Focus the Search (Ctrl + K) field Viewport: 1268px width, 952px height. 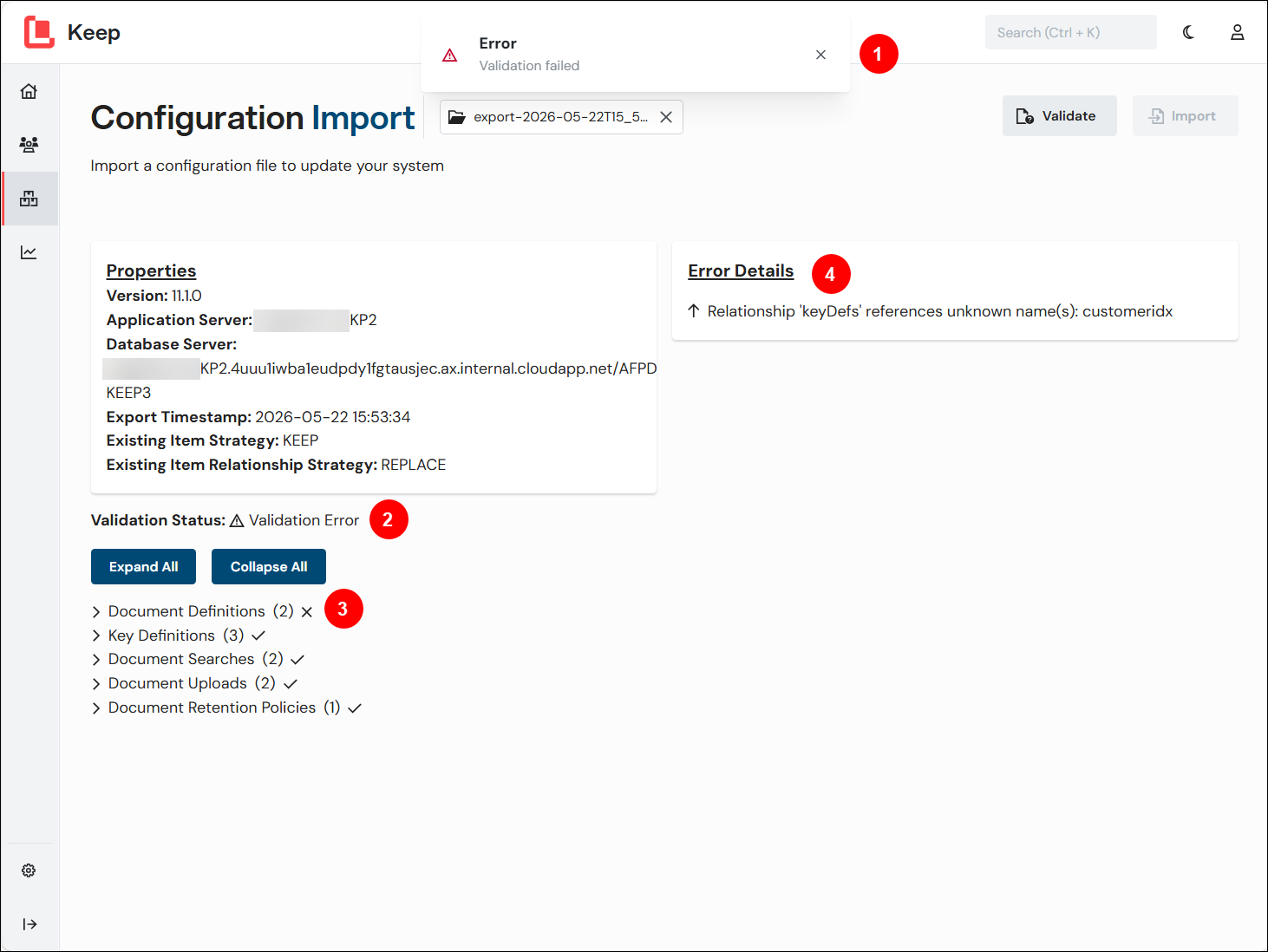(x=1070, y=32)
